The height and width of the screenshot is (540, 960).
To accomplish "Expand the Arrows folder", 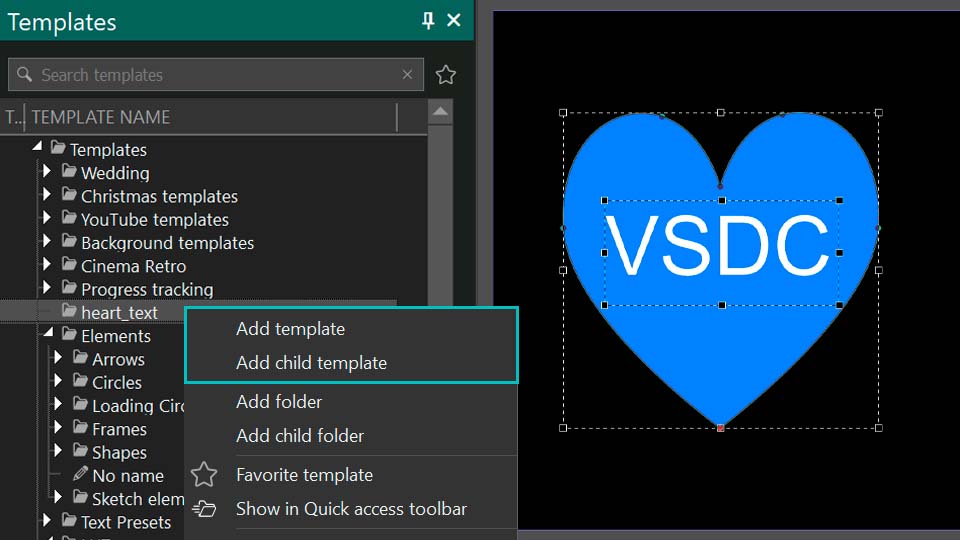I will 58,358.
